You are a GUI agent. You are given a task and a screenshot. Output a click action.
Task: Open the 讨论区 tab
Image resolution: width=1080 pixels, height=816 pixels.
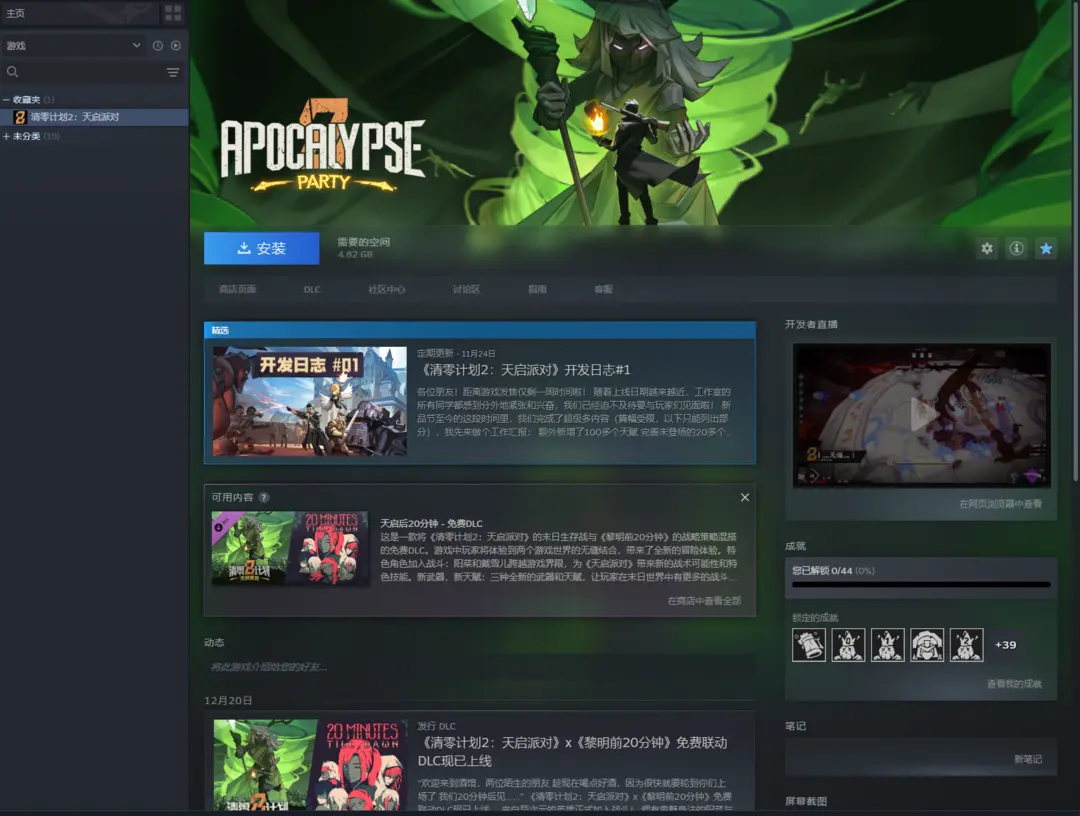click(x=466, y=289)
